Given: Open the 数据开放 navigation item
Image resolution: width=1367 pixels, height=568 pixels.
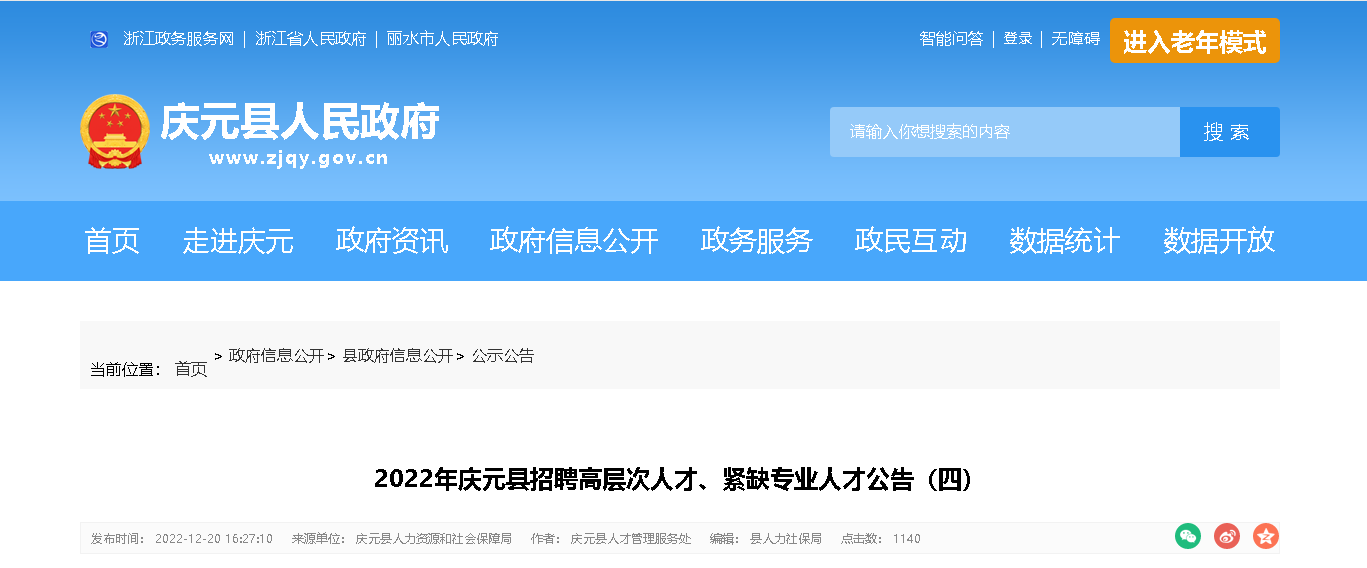Looking at the screenshot, I should pyautogui.click(x=1218, y=241).
